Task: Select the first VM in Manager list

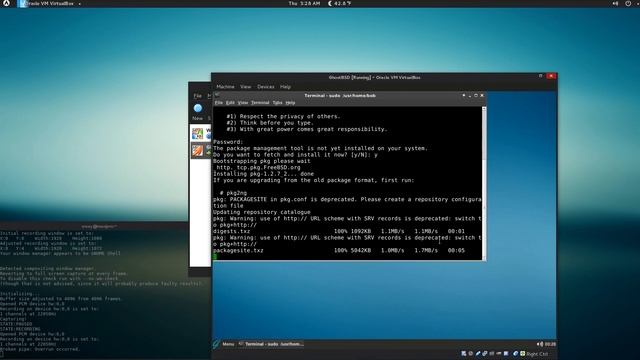Action: coord(200,133)
